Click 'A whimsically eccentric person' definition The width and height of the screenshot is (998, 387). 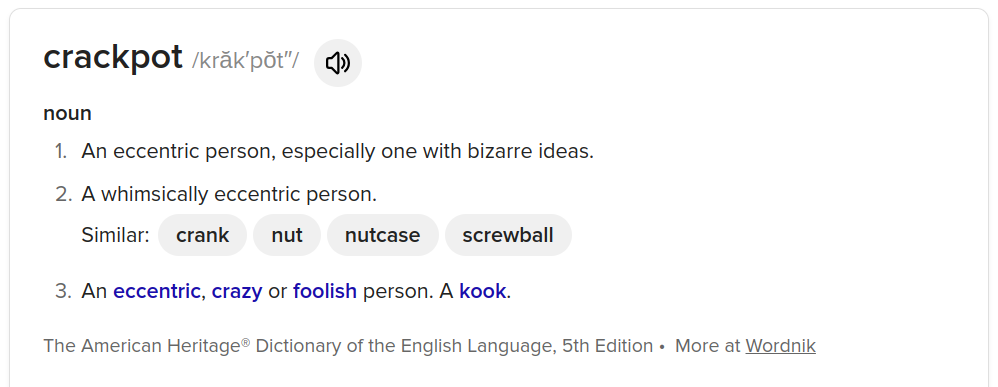point(229,194)
